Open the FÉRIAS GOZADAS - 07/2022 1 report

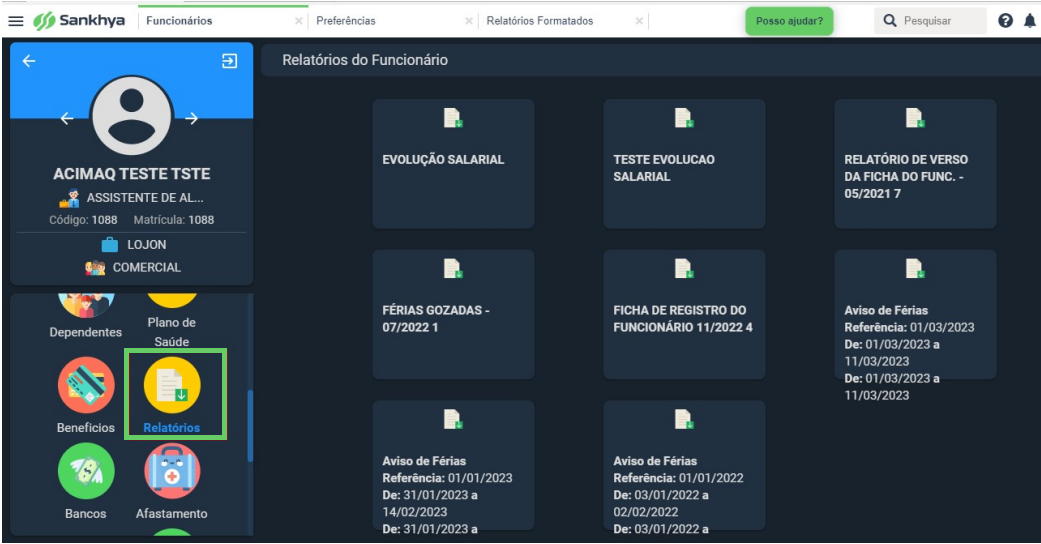pyautogui.click(x=453, y=315)
